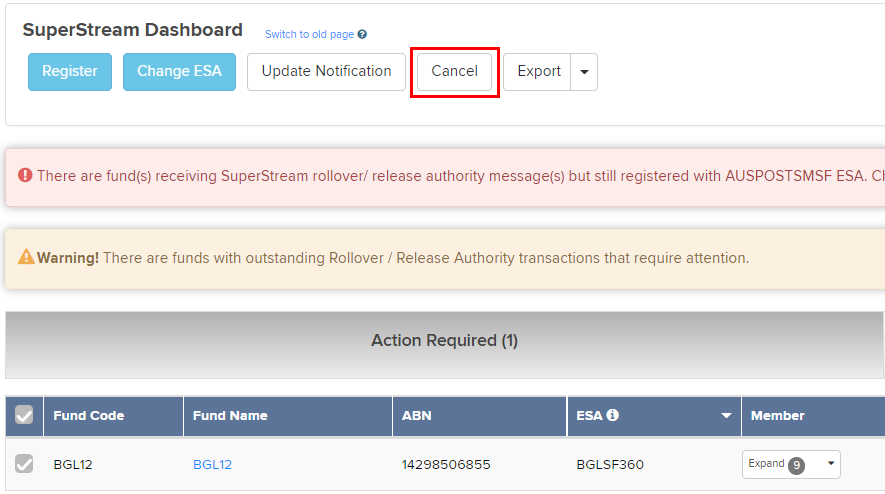
Task: Expand the Member dropdown for BGL12
Action: click(830, 464)
